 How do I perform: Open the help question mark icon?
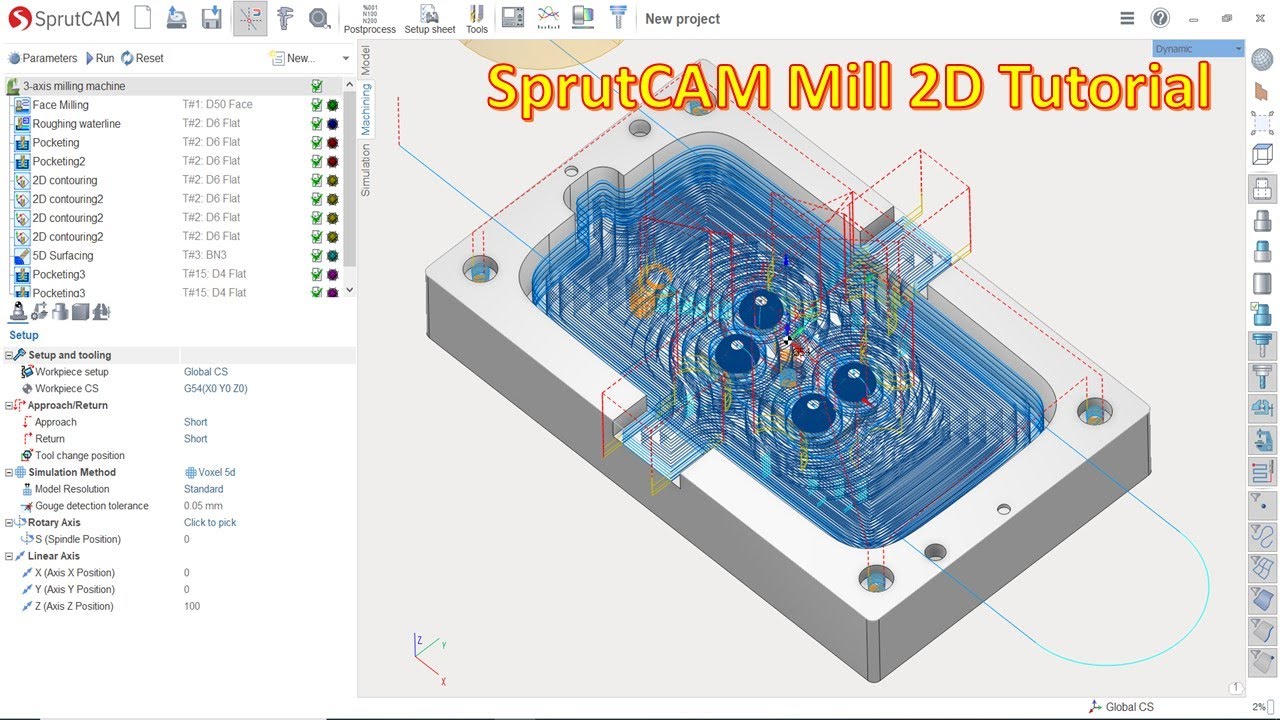click(x=1160, y=18)
